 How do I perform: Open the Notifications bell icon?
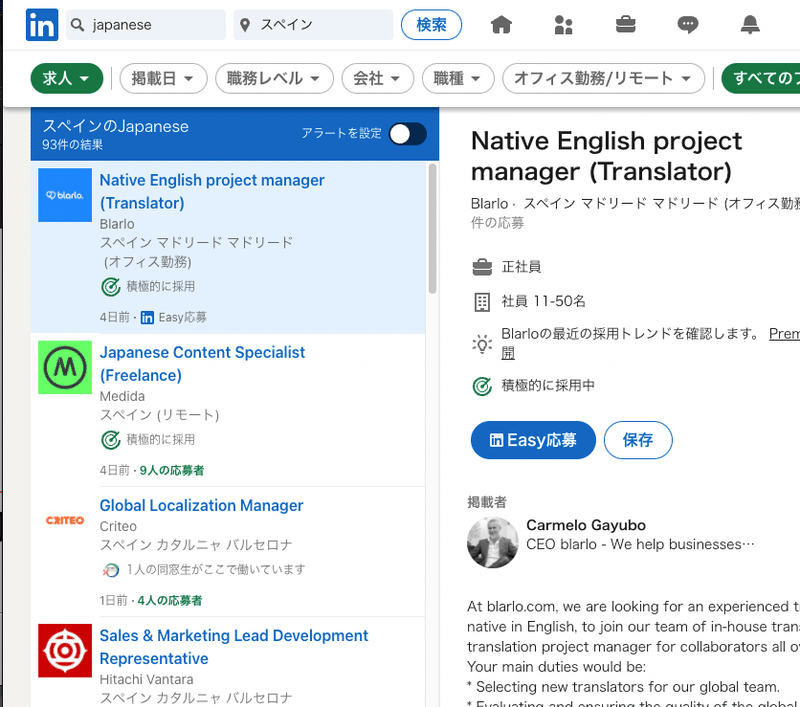pos(750,24)
